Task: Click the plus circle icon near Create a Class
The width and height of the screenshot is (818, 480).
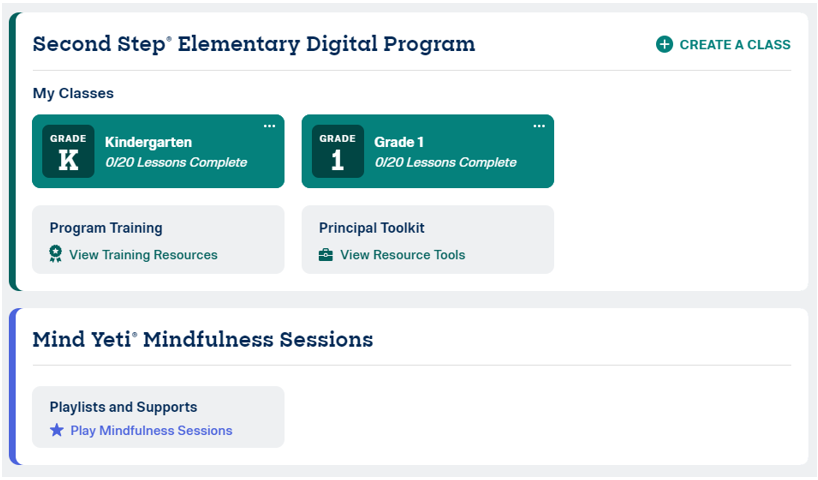Action: coord(664,44)
